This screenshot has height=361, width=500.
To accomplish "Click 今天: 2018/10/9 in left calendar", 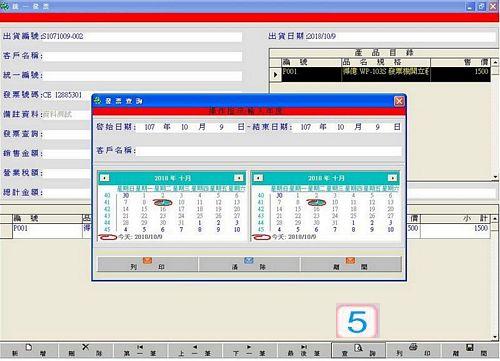I will coord(140,237).
